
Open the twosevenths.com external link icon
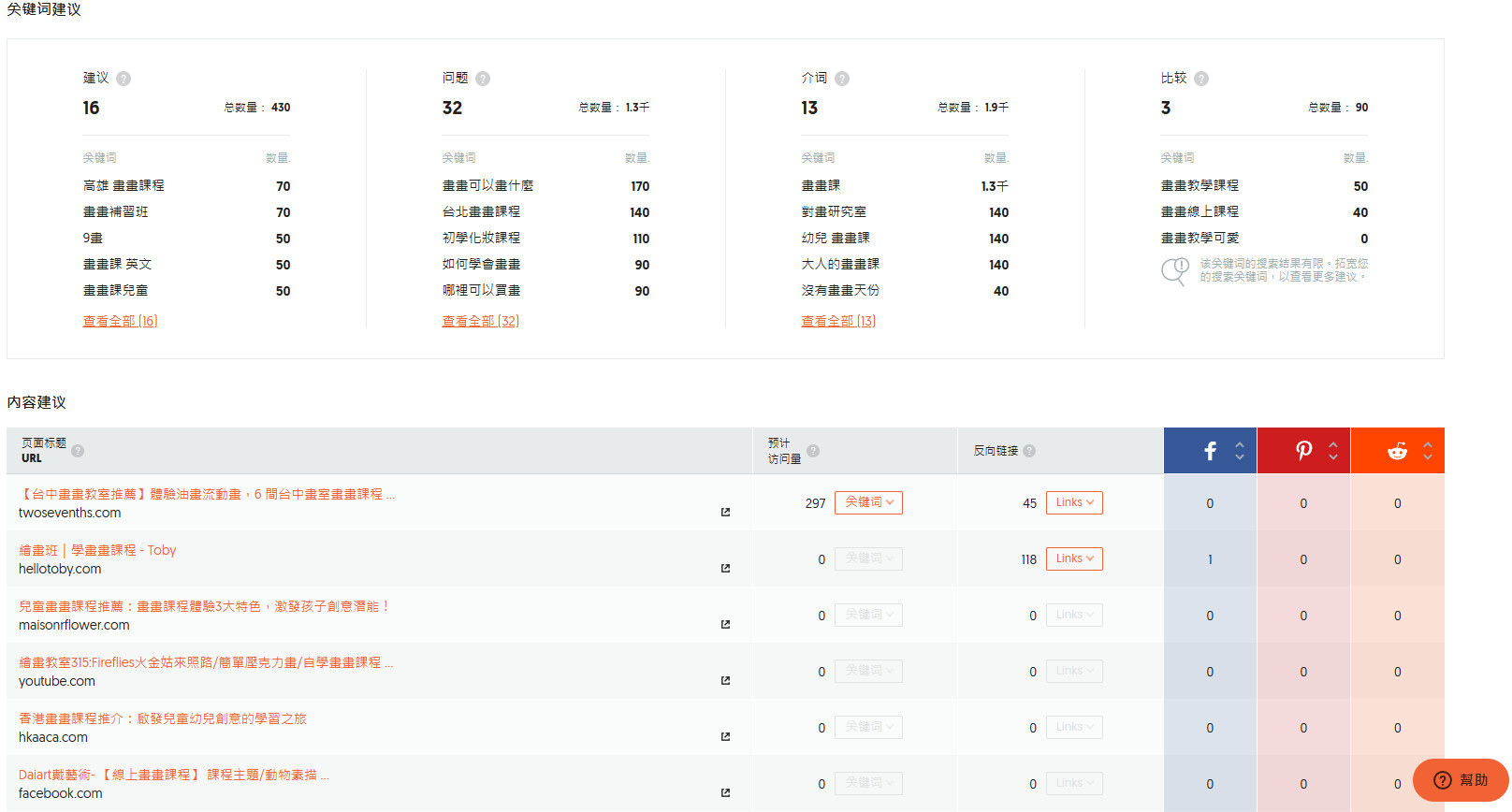tap(725, 513)
